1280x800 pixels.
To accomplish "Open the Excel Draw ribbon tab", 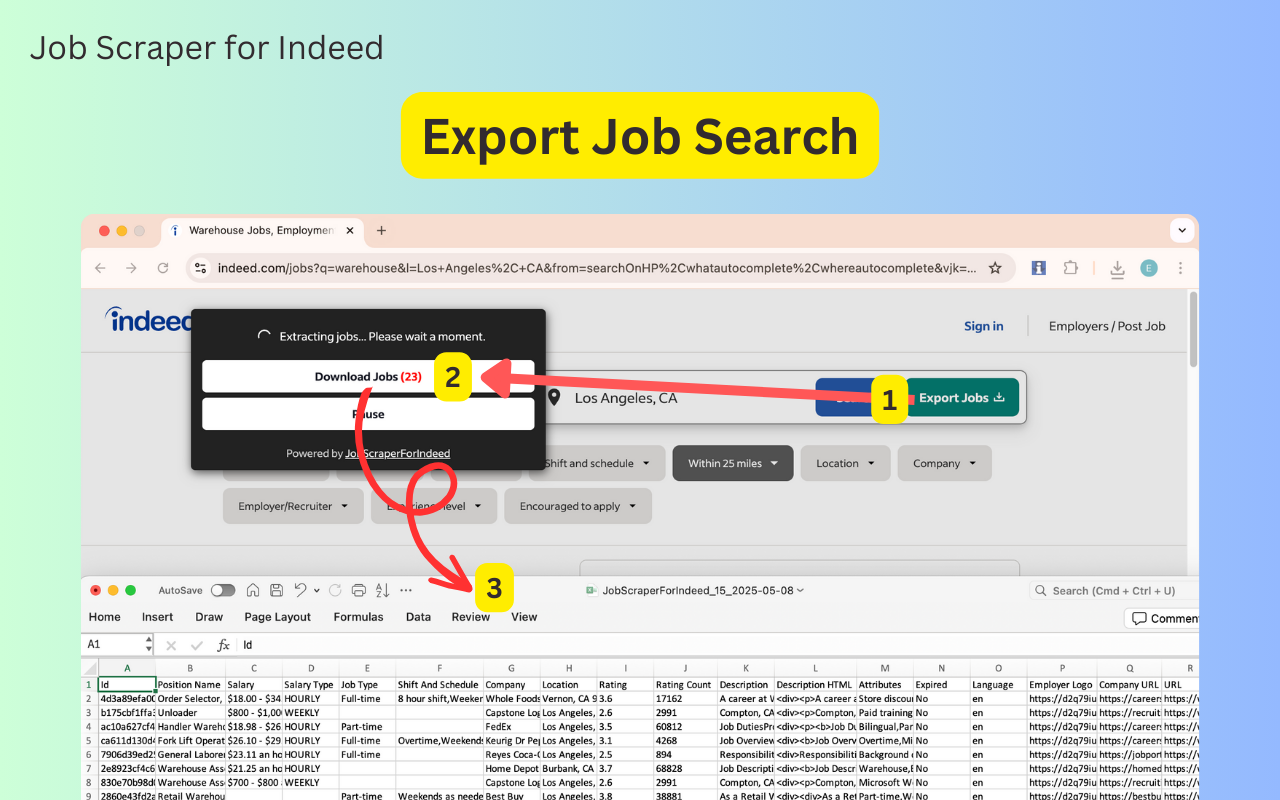I will click(209, 617).
